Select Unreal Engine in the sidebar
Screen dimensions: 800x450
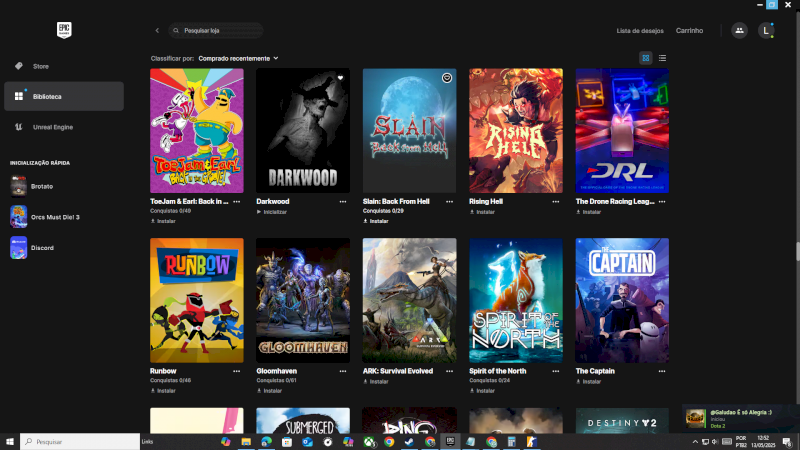[52, 127]
